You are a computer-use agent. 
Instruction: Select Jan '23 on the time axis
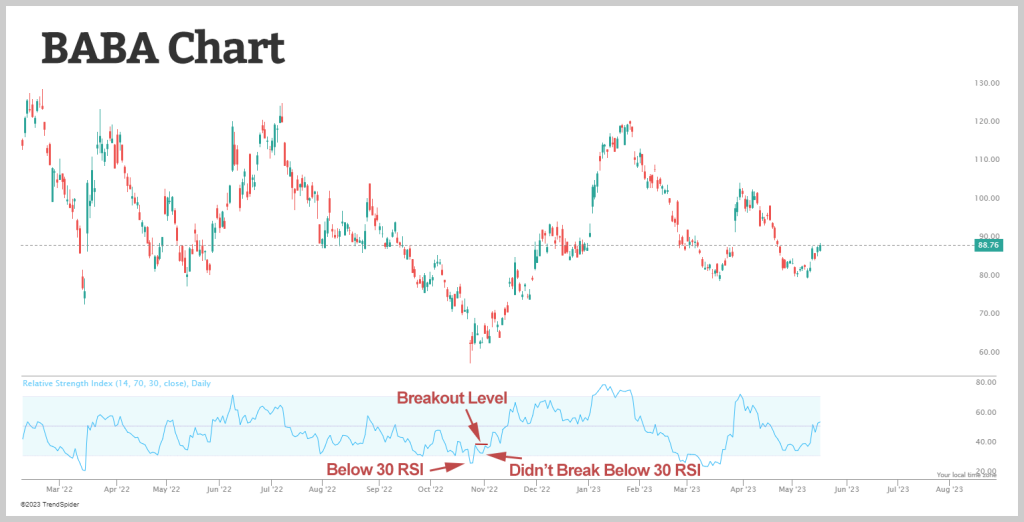click(x=589, y=490)
